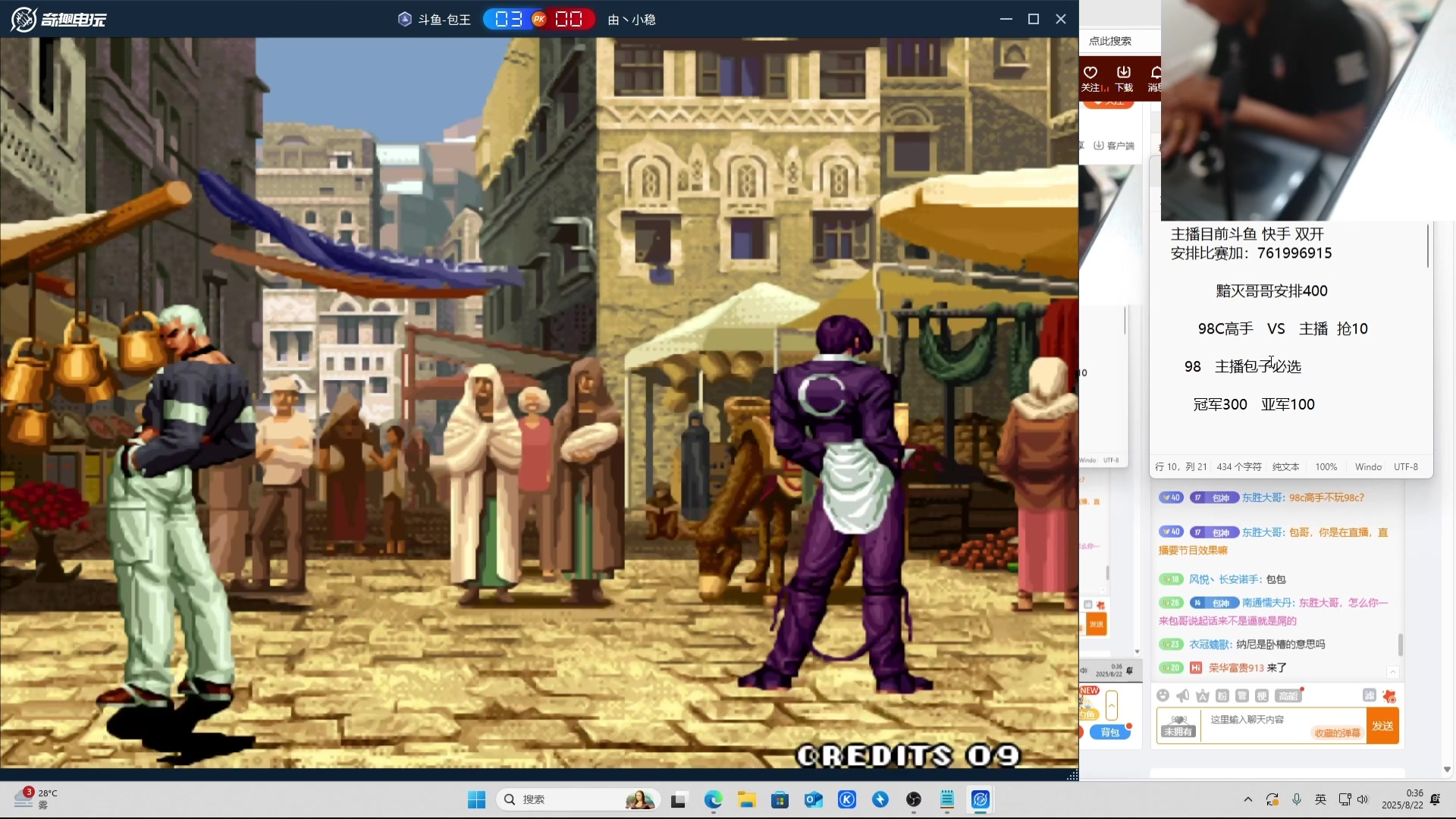Click the megaphone horn icon in chat toolbar
Viewport: 1456px width, 819px height.
[1182, 695]
